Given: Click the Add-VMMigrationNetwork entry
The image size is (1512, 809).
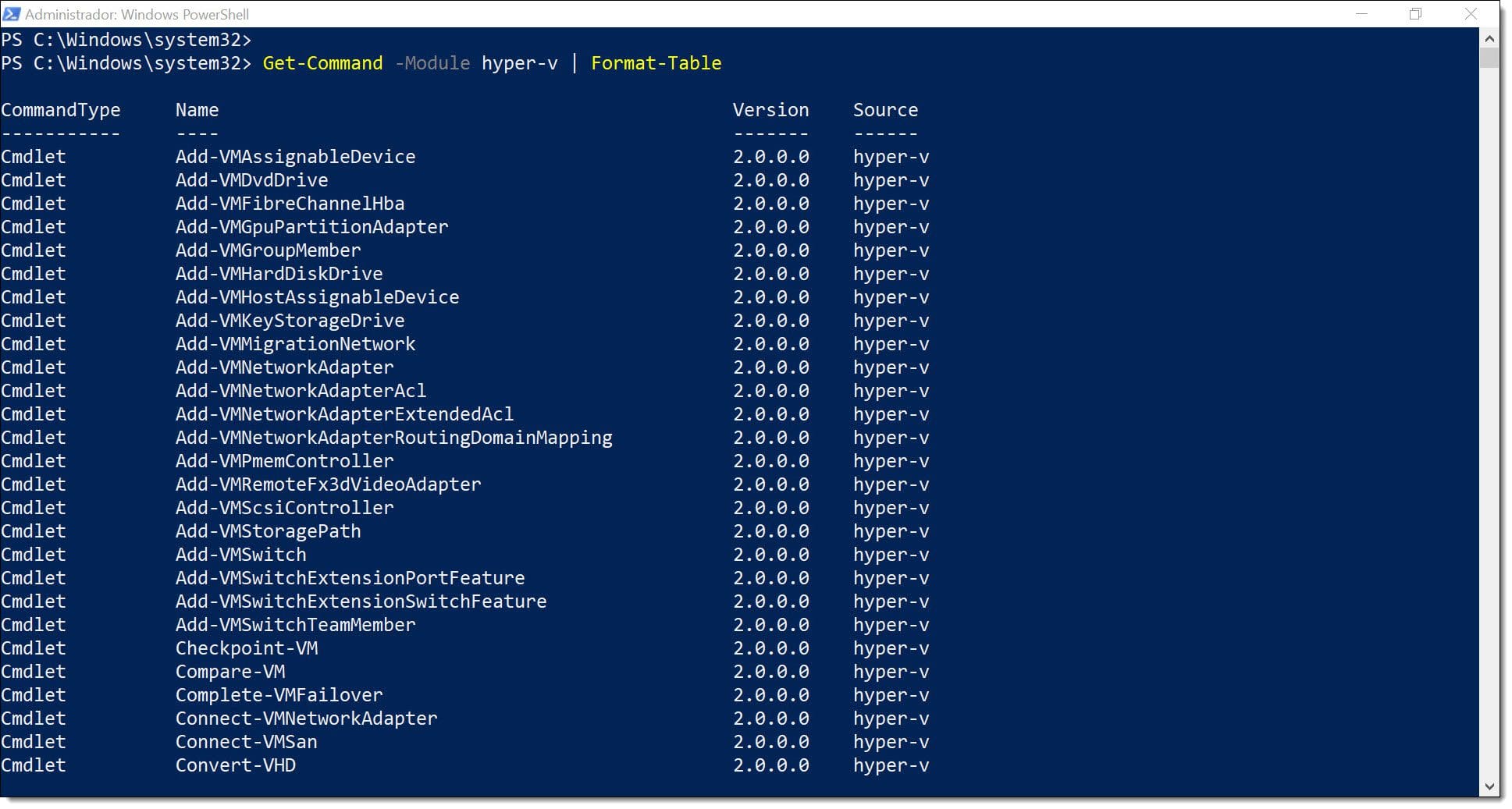Looking at the screenshot, I should [x=295, y=344].
